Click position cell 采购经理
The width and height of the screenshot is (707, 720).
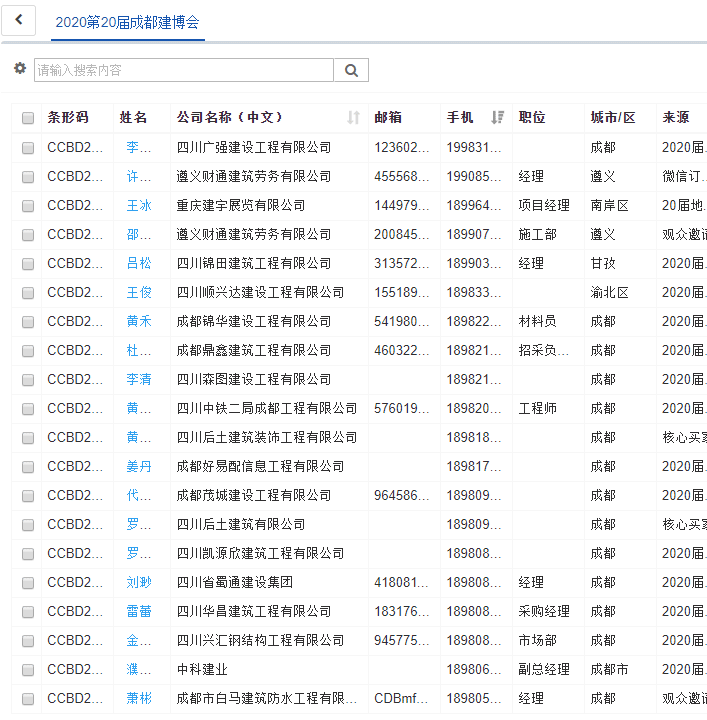pos(544,611)
